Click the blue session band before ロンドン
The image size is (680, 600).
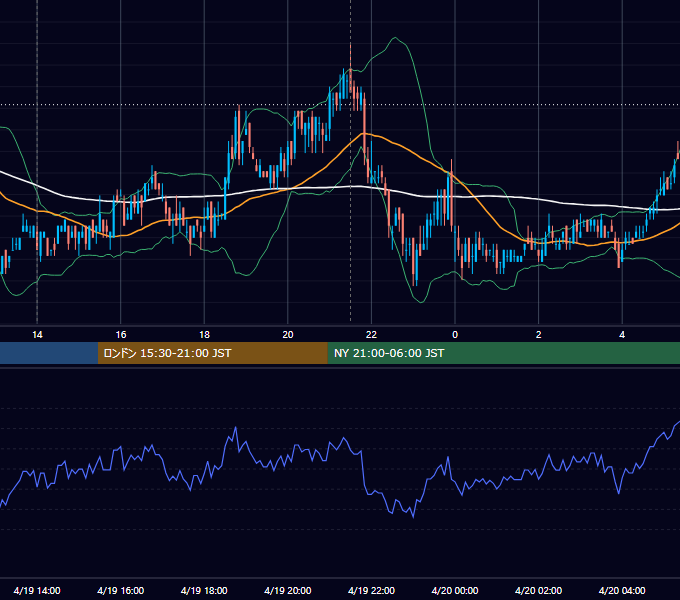click(x=49, y=353)
